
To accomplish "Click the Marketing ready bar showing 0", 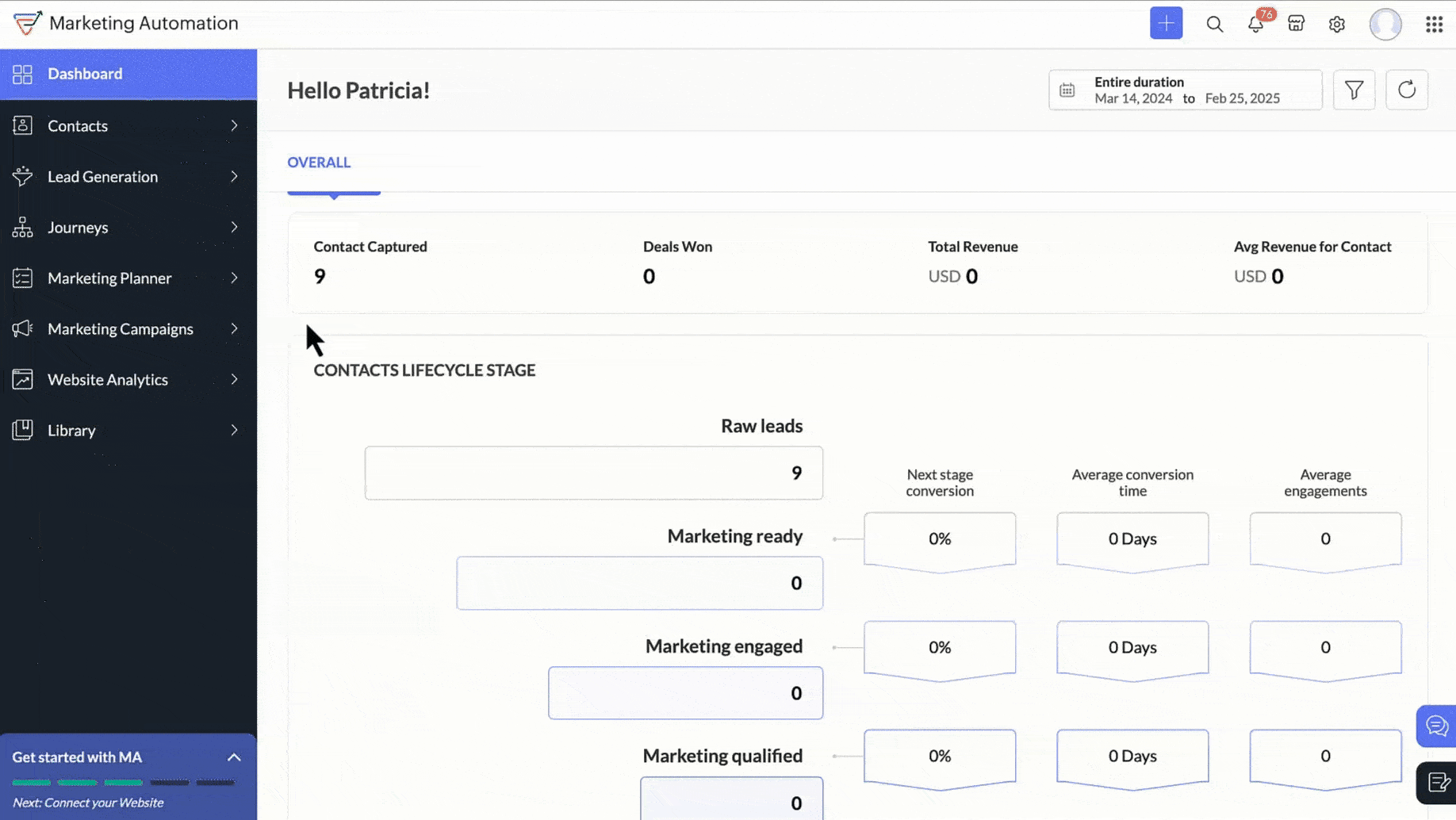I will pyautogui.click(x=639, y=583).
